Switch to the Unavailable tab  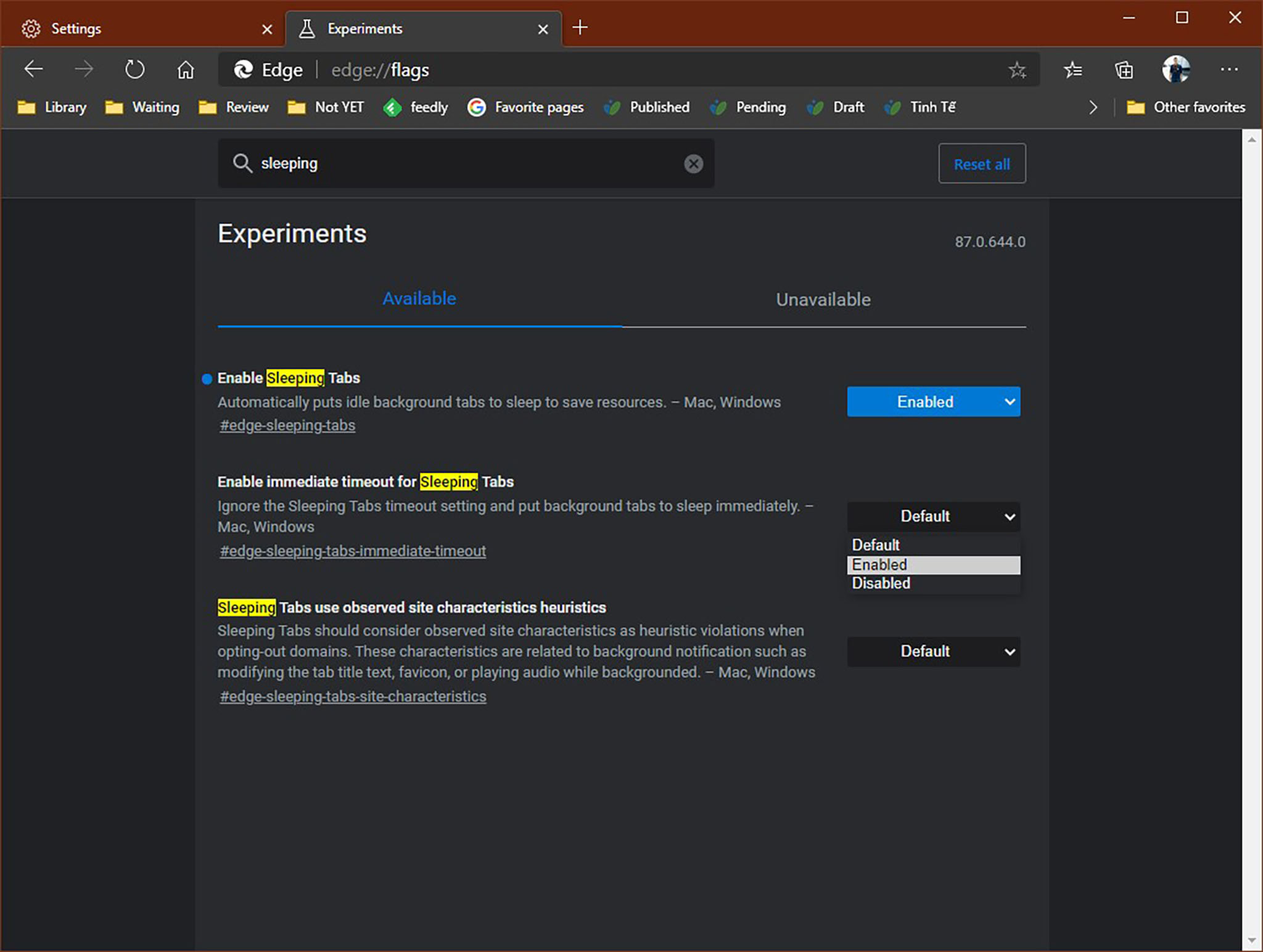pyautogui.click(x=823, y=300)
